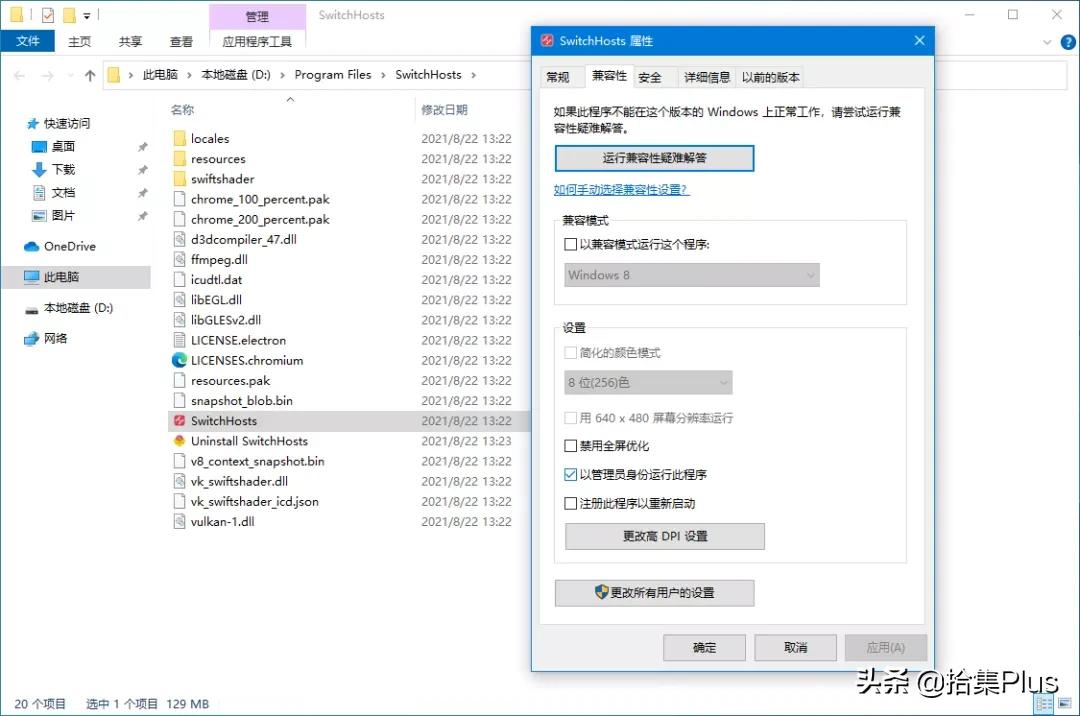Open quick access toolbar customize arrow
This screenshot has height=716, width=1080.
point(87,15)
